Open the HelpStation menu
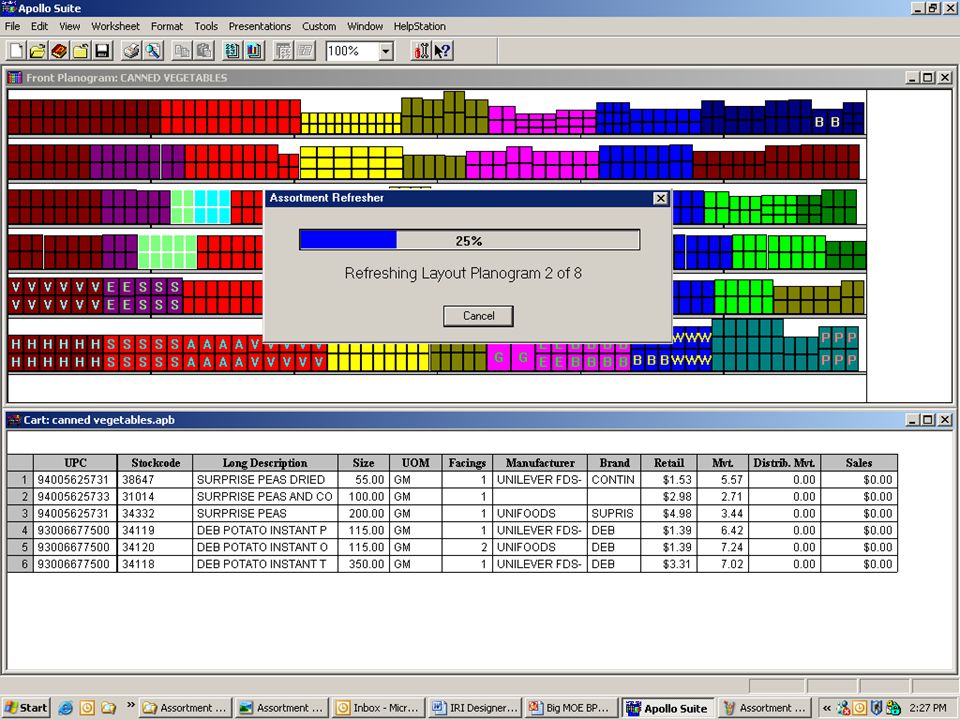The image size is (960, 720). (419, 26)
